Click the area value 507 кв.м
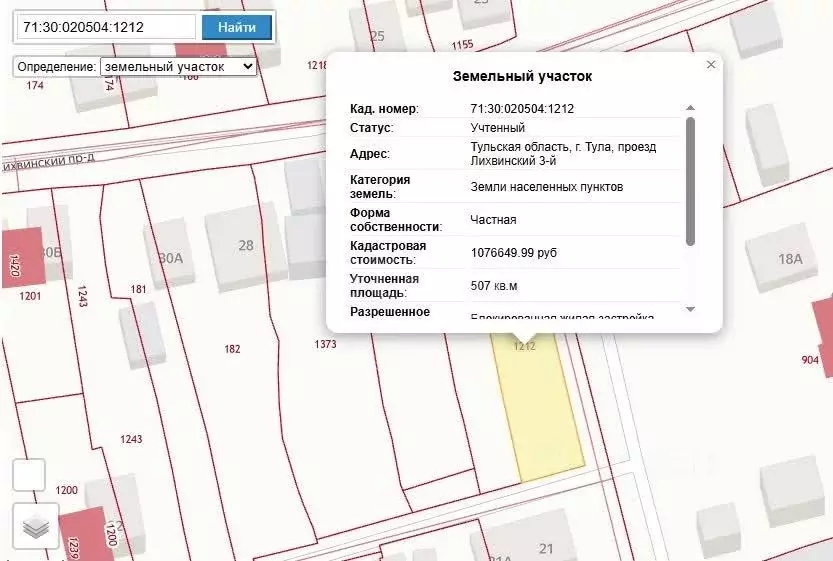This screenshot has height=561, width=833. [x=494, y=286]
